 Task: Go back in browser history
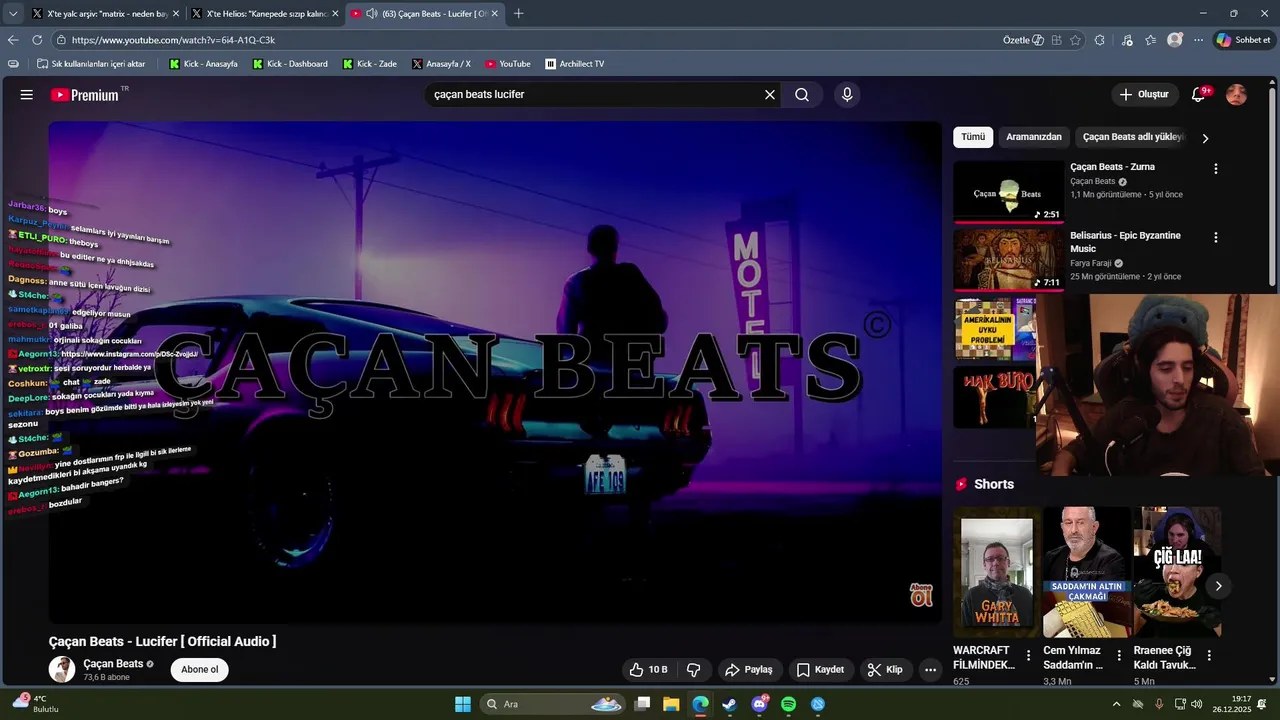click(x=13, y=40)
